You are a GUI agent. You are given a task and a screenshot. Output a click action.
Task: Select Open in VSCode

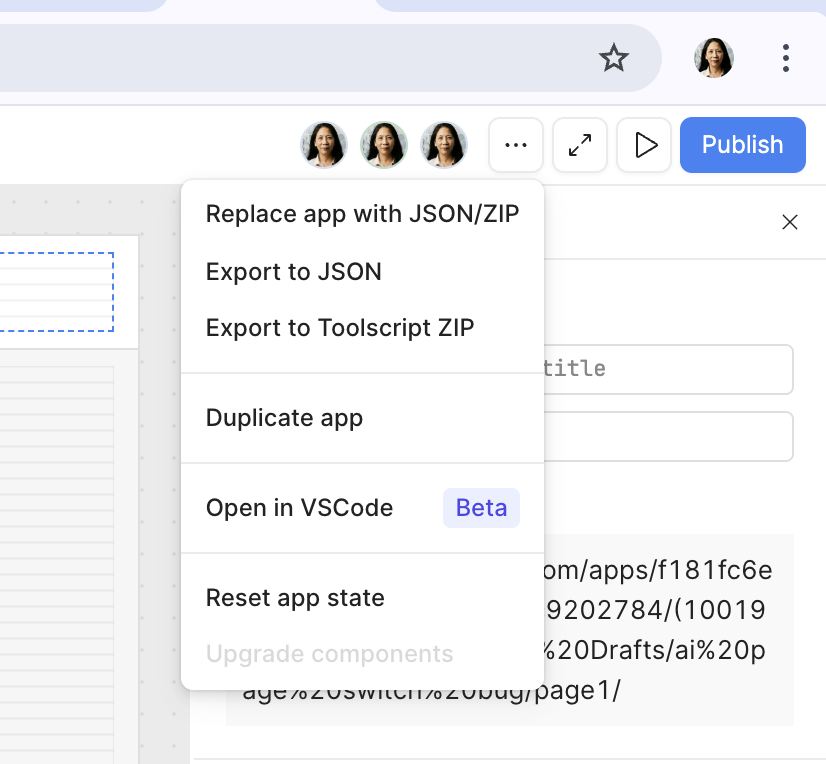point(362,508)
